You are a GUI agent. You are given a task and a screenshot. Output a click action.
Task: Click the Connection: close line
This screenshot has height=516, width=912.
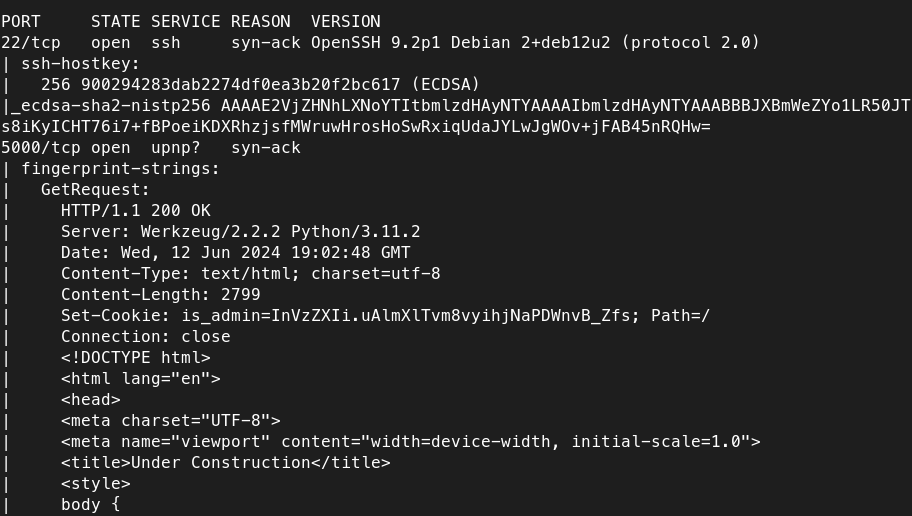click(x=145, y=336)
